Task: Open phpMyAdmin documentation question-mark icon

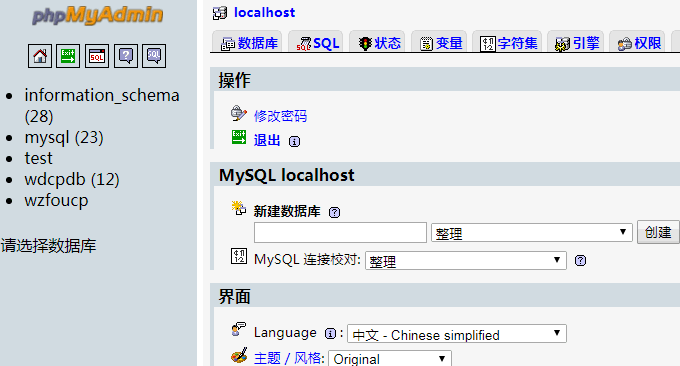Action: tap(126, 56)
